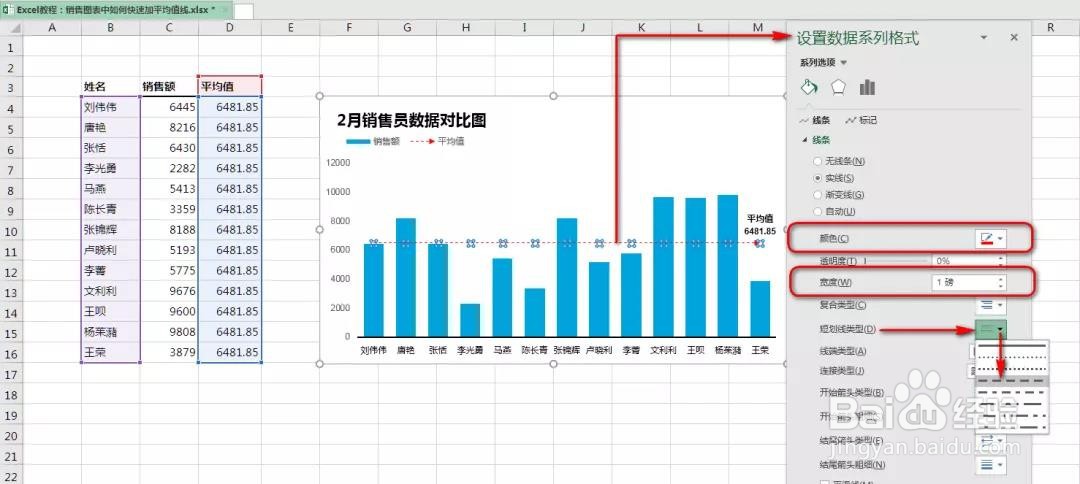Open the Fill & Line paint bucket tab
Viewport: 1080px width, 484px height.
tap(809, 87)
